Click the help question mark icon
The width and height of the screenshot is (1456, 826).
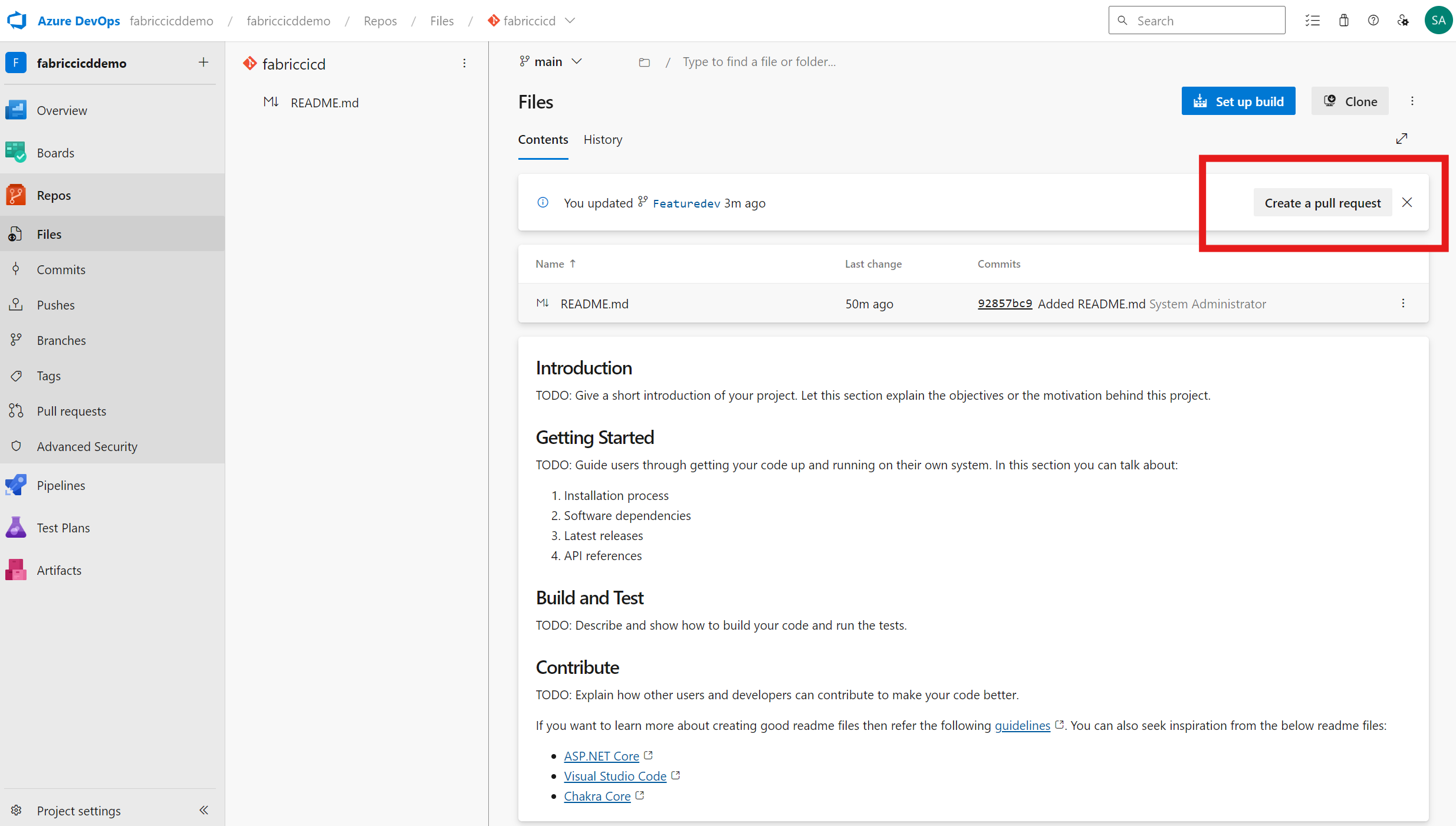1373,21
